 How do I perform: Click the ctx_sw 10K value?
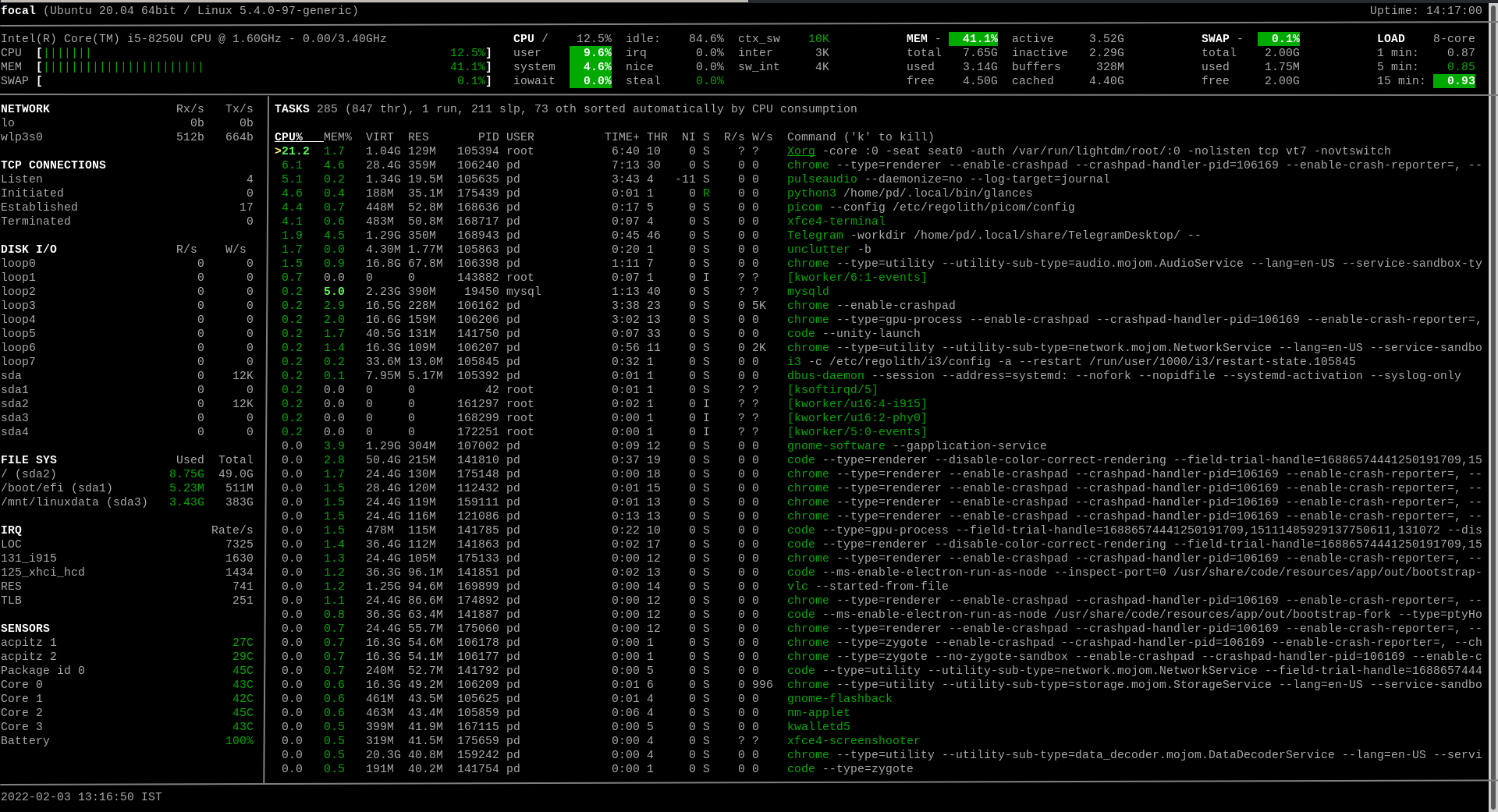pyautogui.click(x=818, y=39)
